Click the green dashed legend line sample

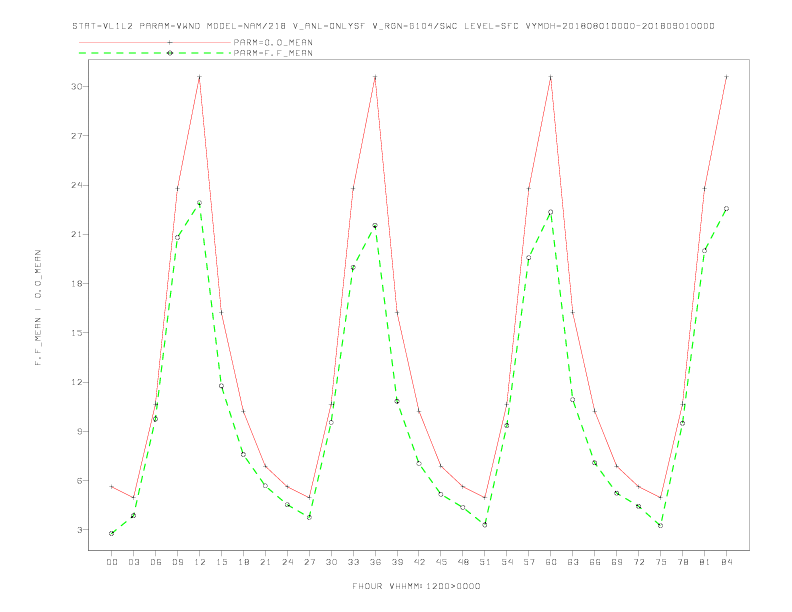click(x=155, y=53)
